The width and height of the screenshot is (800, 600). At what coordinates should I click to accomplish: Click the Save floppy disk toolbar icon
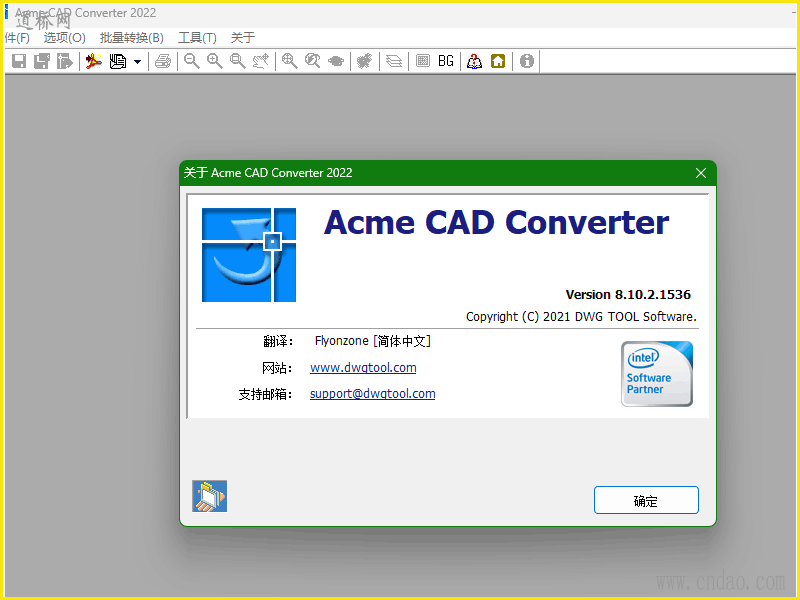[19, 61]
